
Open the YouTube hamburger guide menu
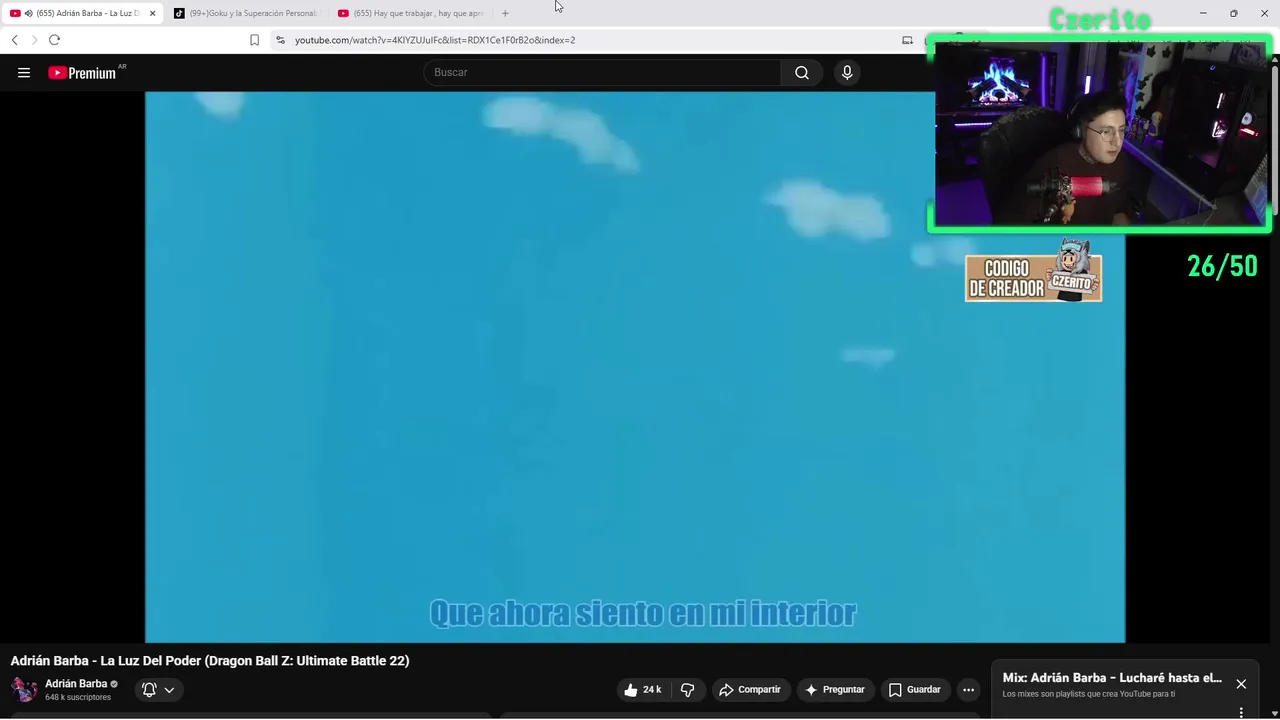[24, 72]
